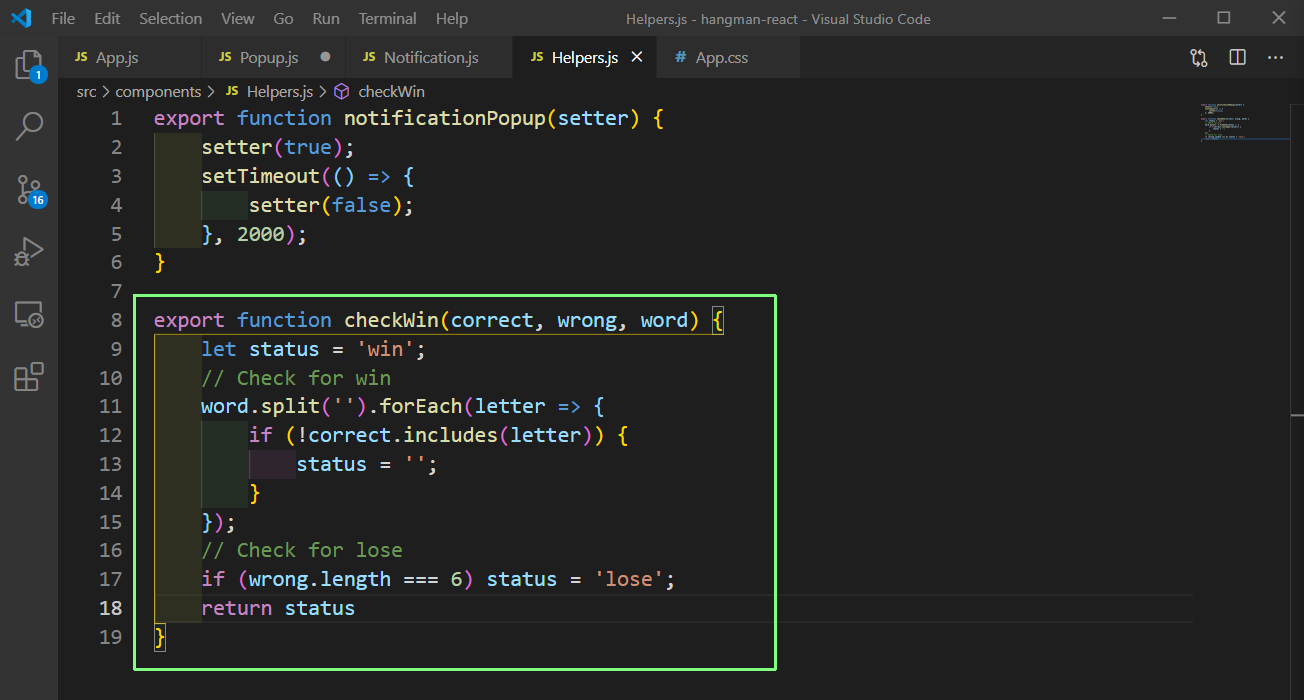Click the components breadcrumb

tap(158, 91)
